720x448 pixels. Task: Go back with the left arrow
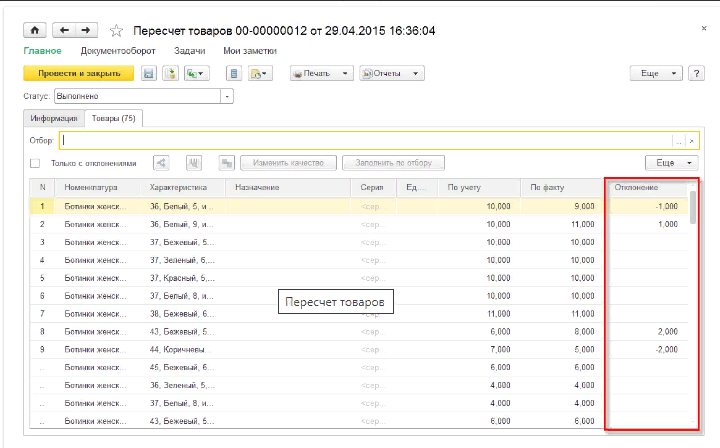tap(64, 31)
